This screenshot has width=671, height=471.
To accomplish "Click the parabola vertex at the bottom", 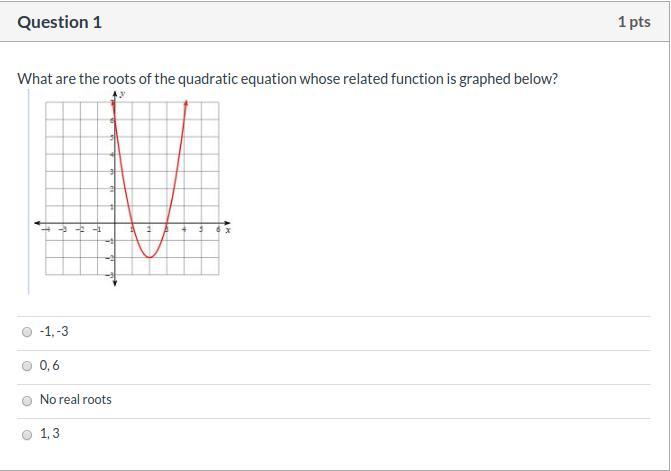I will [x=149, y=257].
